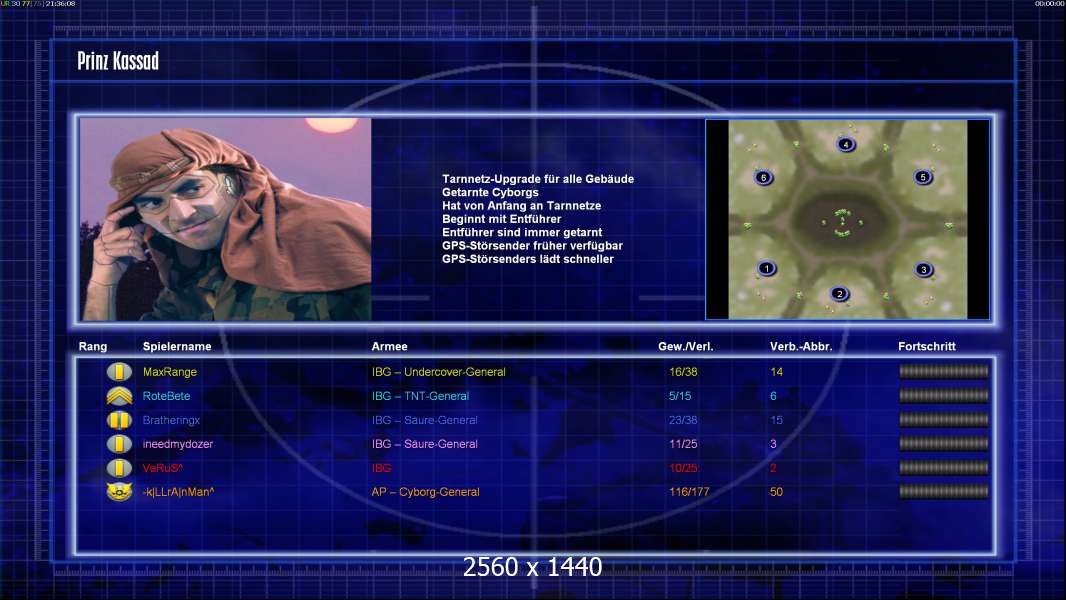Click the Fortschritt column header

tap(927, 347)
